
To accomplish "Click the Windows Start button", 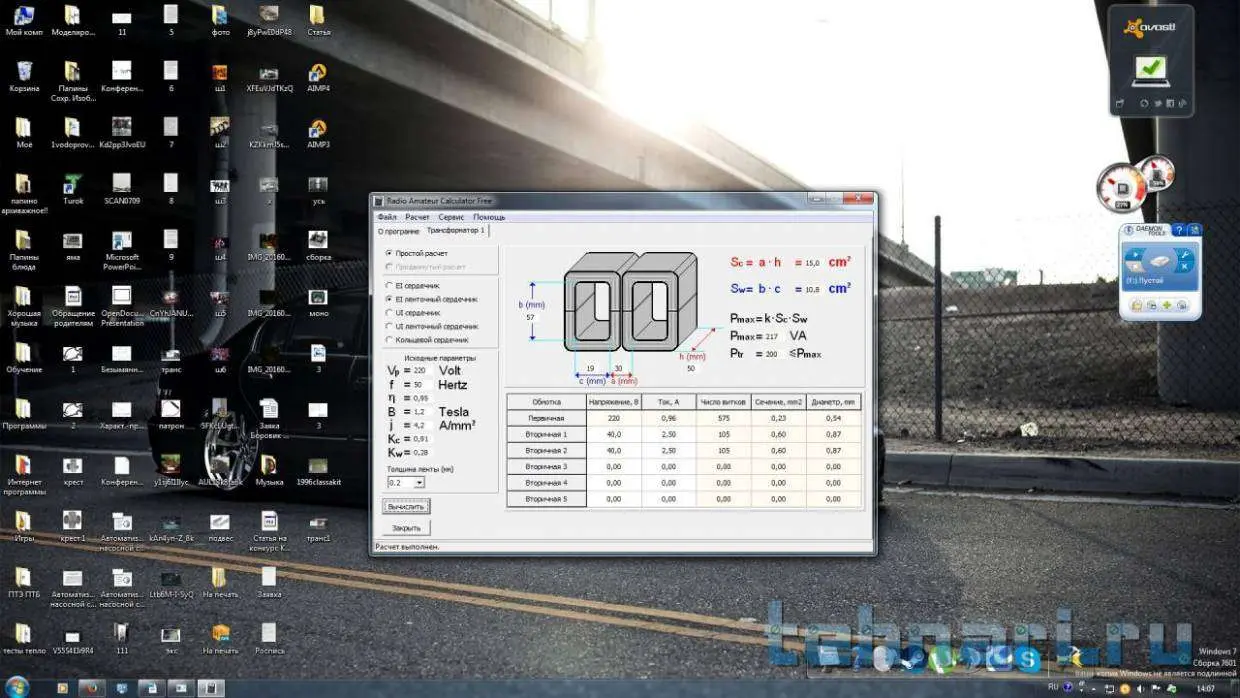I will tap(18, 688).
